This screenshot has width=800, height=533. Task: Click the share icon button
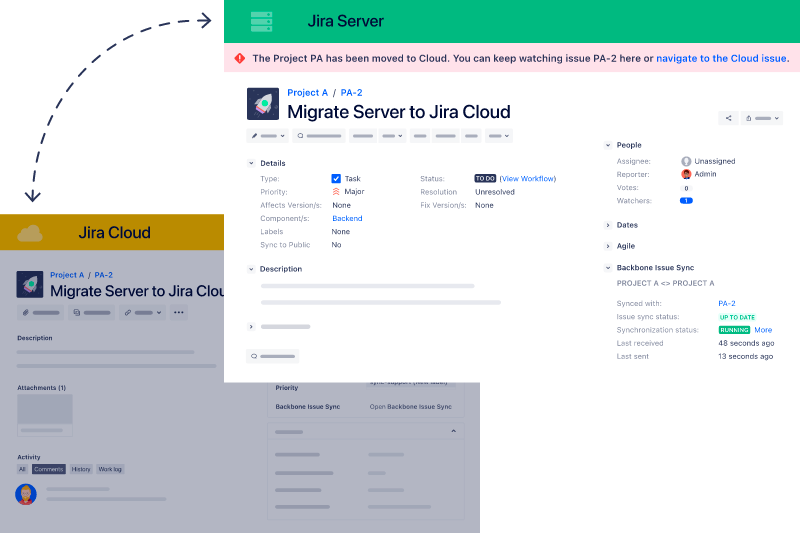[x=728, y=118]
